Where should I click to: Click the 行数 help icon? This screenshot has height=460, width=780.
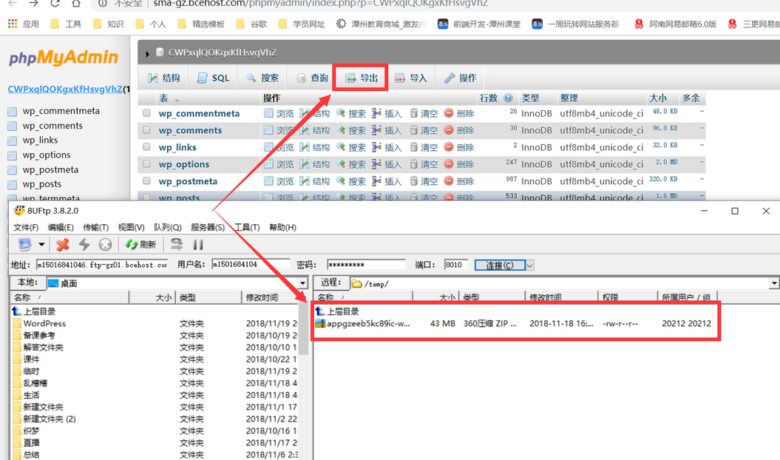508,98
